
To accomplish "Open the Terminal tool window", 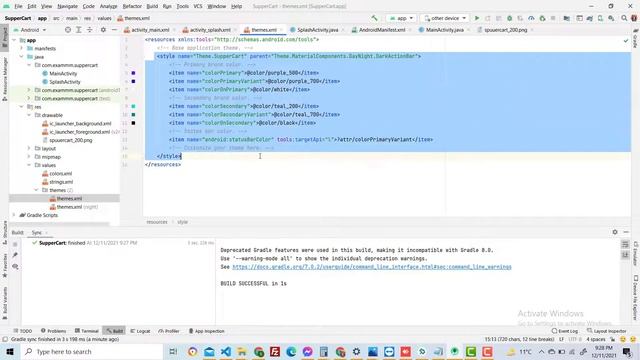I will pos(87,331).
